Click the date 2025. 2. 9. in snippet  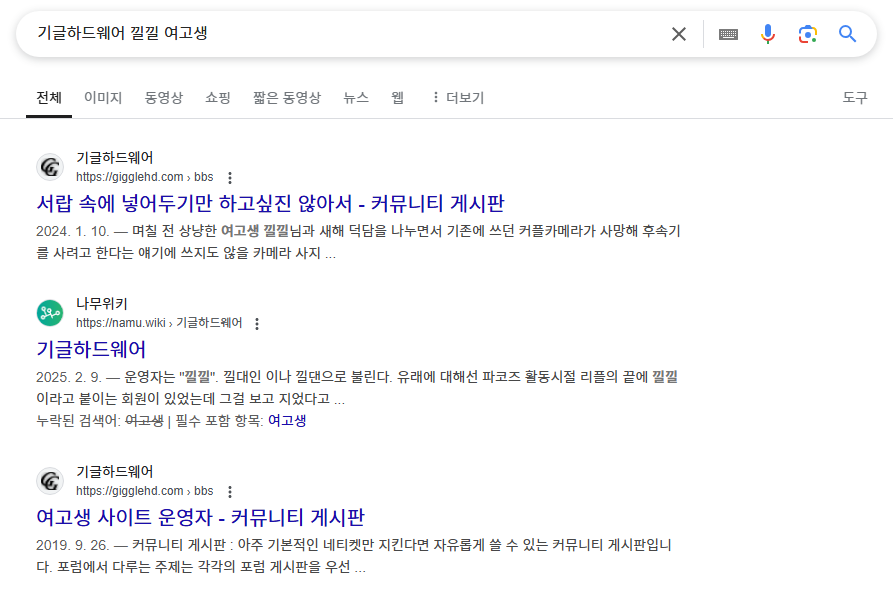(69, 378)
